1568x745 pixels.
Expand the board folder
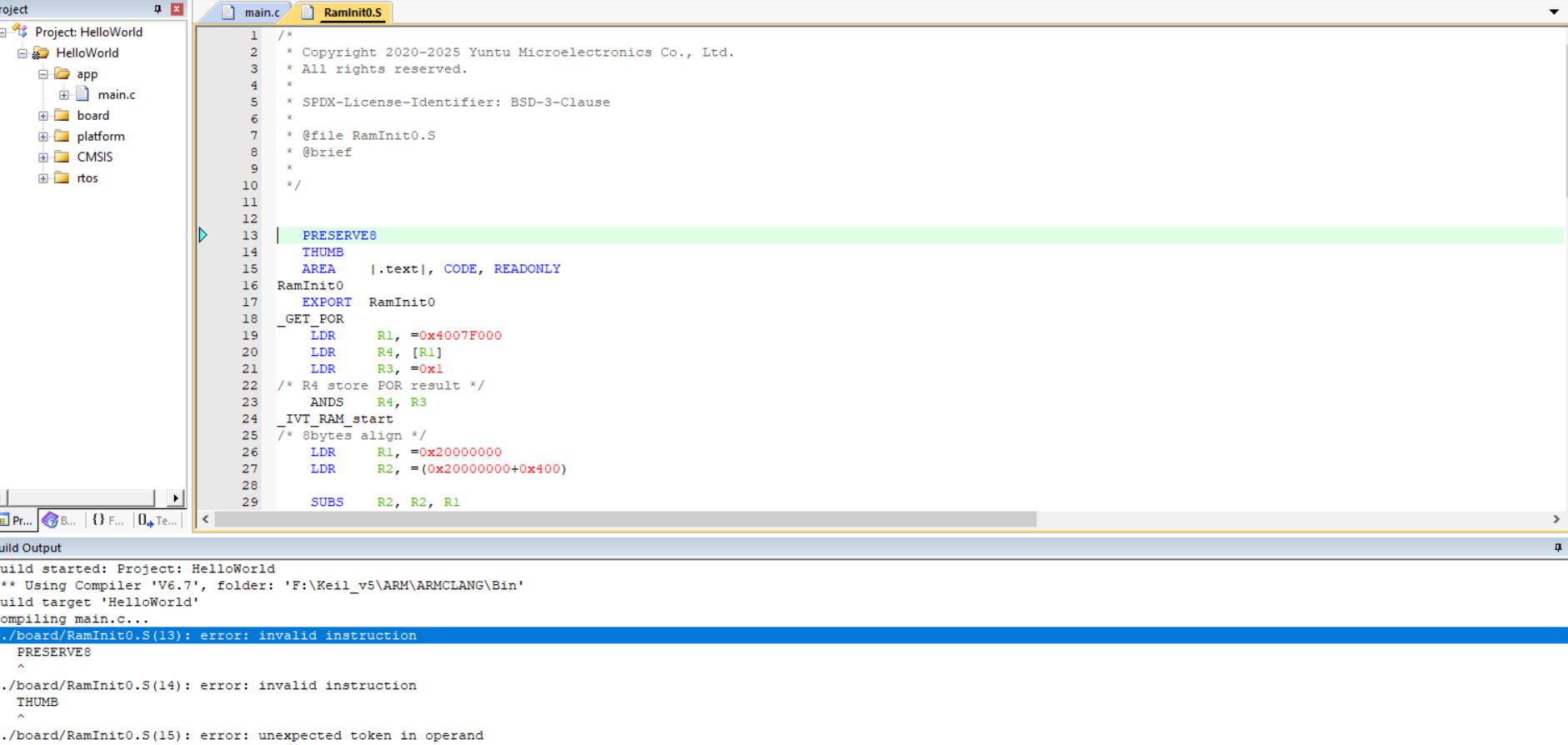pyautogui.click(x=43, y=116)
